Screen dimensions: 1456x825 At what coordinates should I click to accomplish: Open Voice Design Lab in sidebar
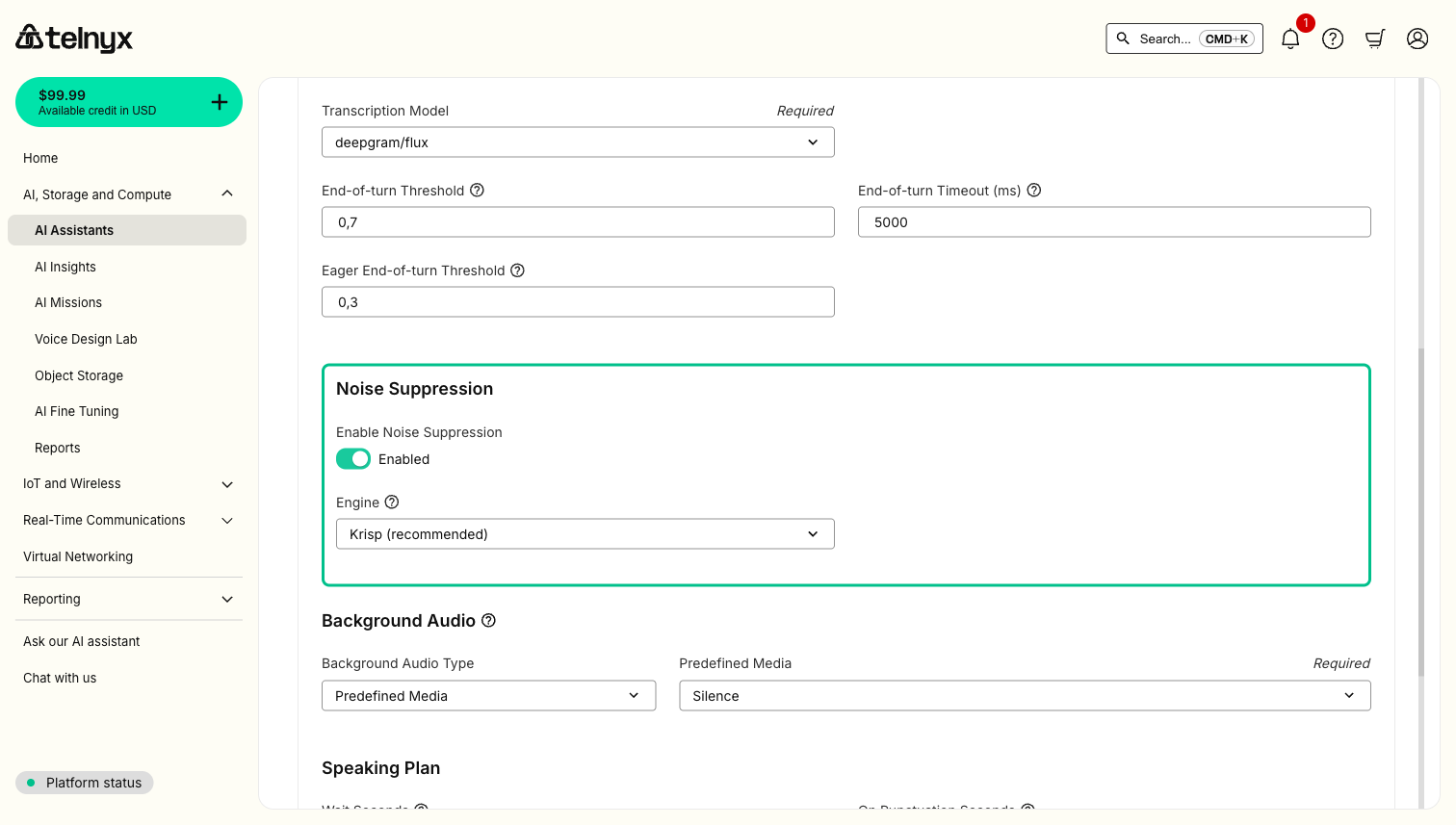click(x=86, y=339)
